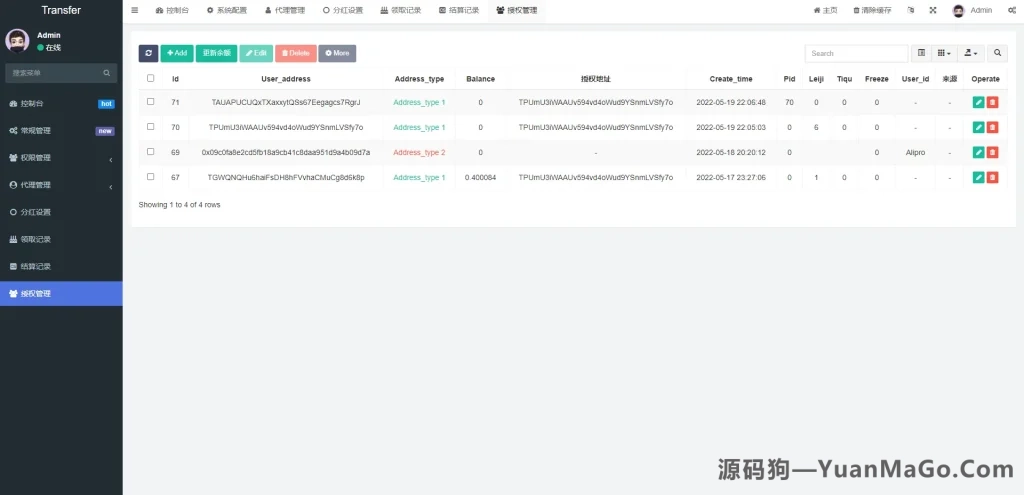Click the Transfer logo title
This screenshot has width=1024, height=495.
pyautogui.click(x=61, y=10)
